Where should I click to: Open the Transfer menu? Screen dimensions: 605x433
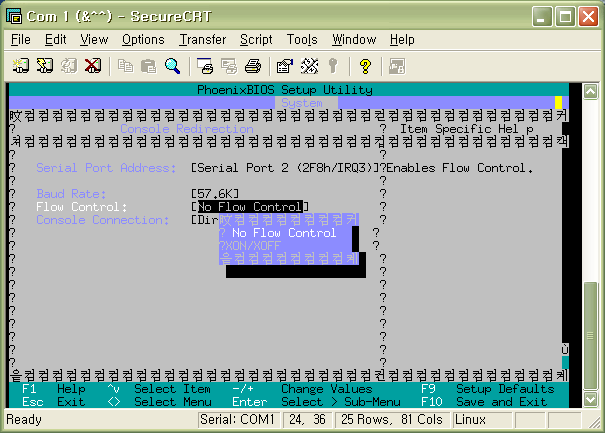pyautogui.click(x=203, y=40)
